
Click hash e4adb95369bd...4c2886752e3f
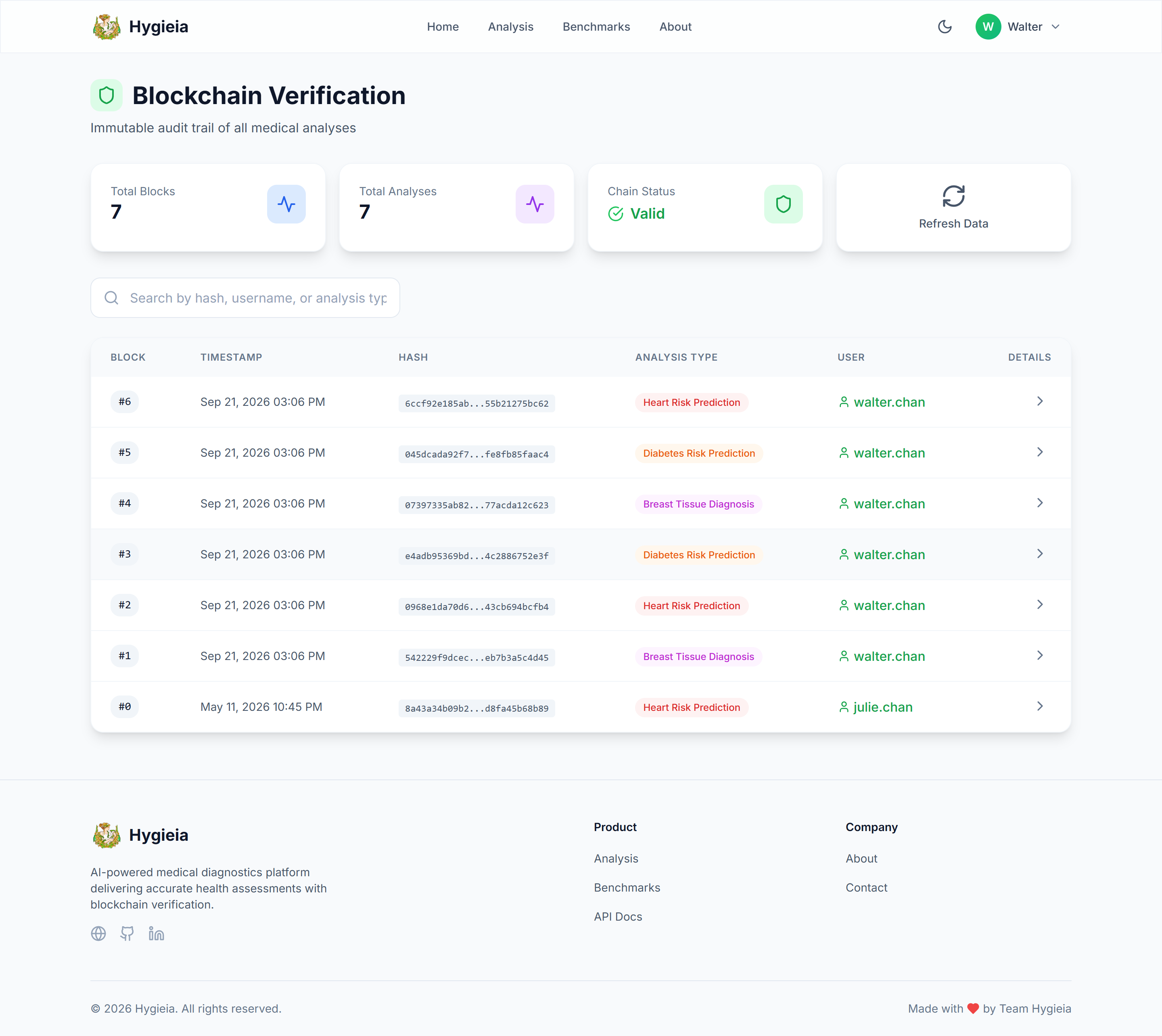477,556
